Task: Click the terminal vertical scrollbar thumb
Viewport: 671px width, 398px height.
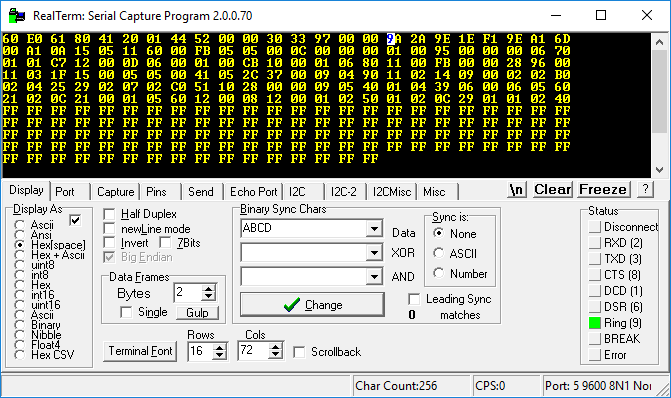Action: tap(659, 91)
